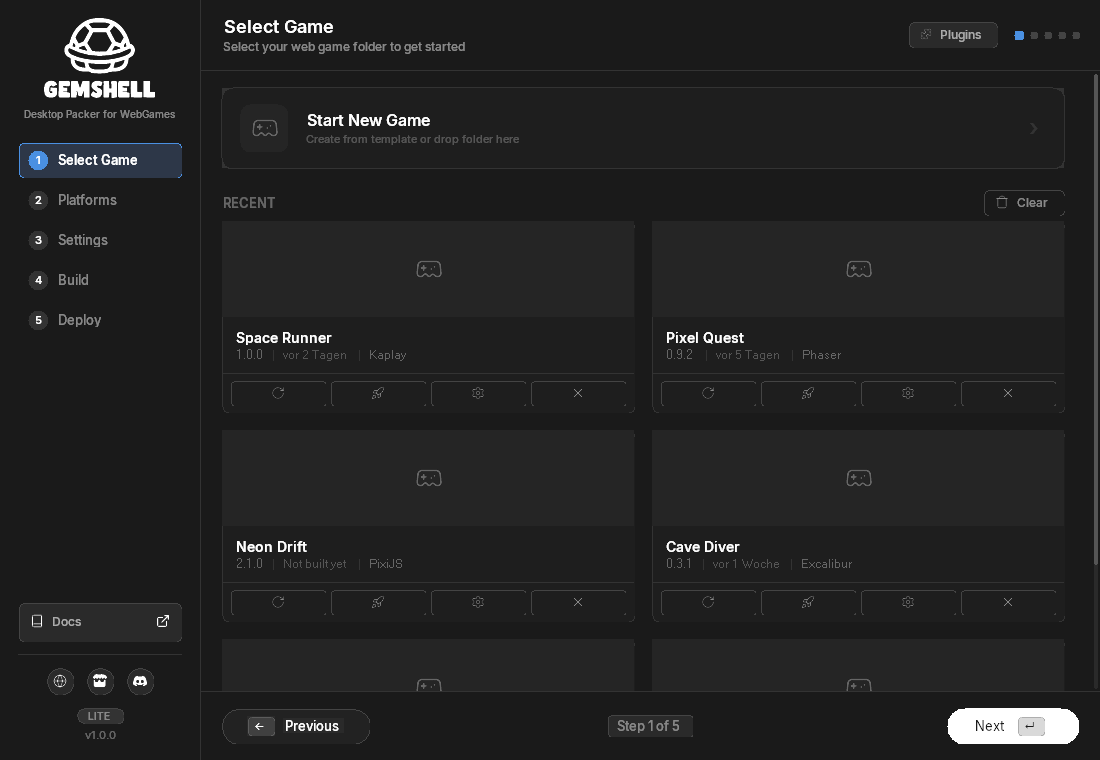Click the Pixel Quest title text
Screen dimensions: 1100x760
coord(705,338)
